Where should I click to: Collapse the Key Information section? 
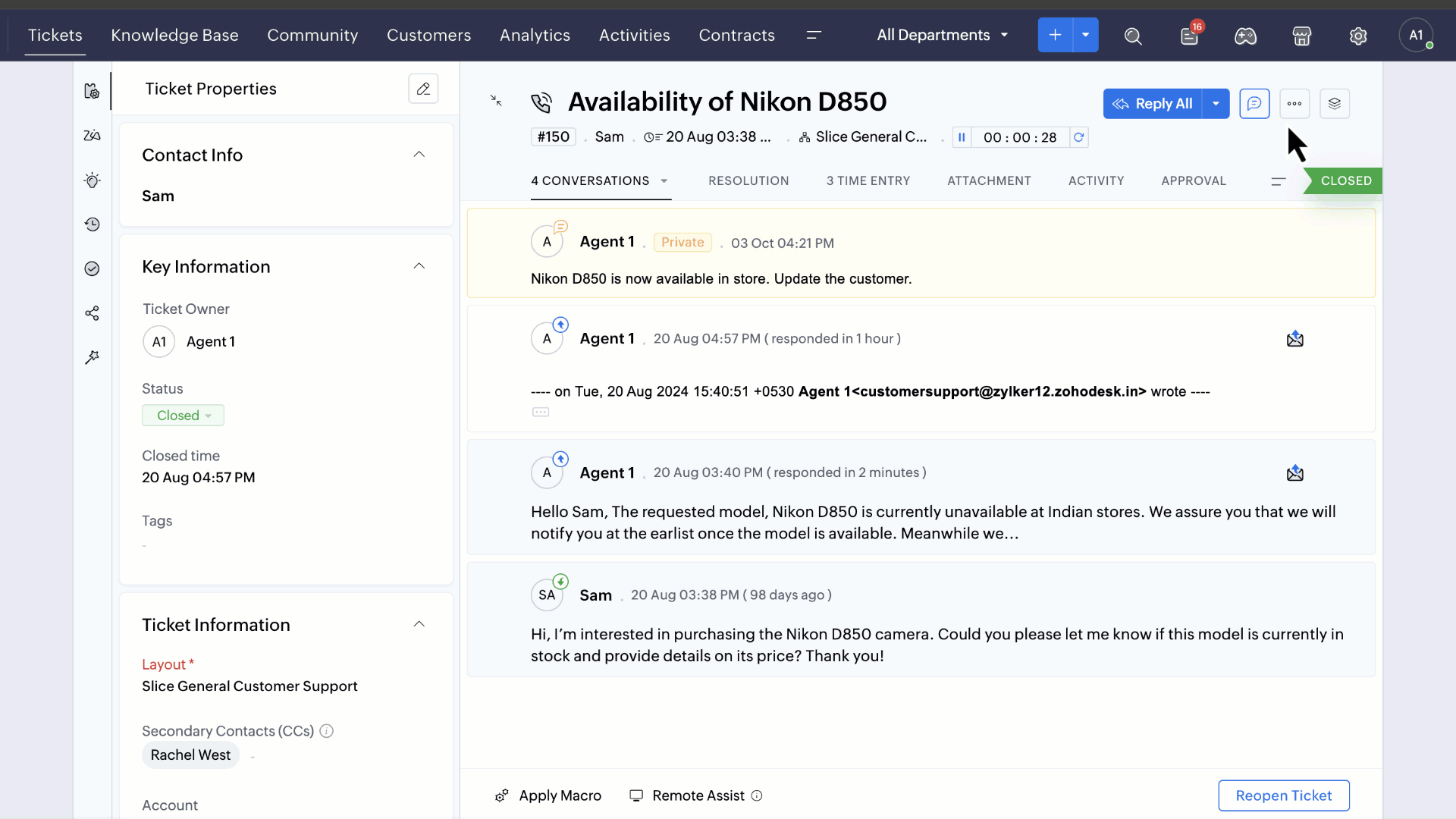[x=419, y=266]
